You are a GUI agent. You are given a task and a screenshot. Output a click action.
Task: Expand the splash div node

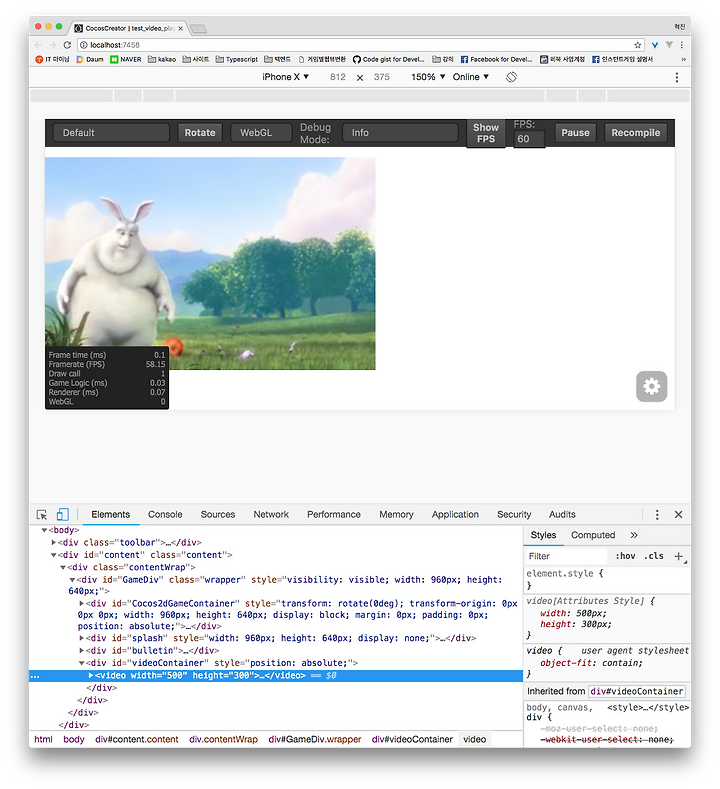tap(82, 638)
